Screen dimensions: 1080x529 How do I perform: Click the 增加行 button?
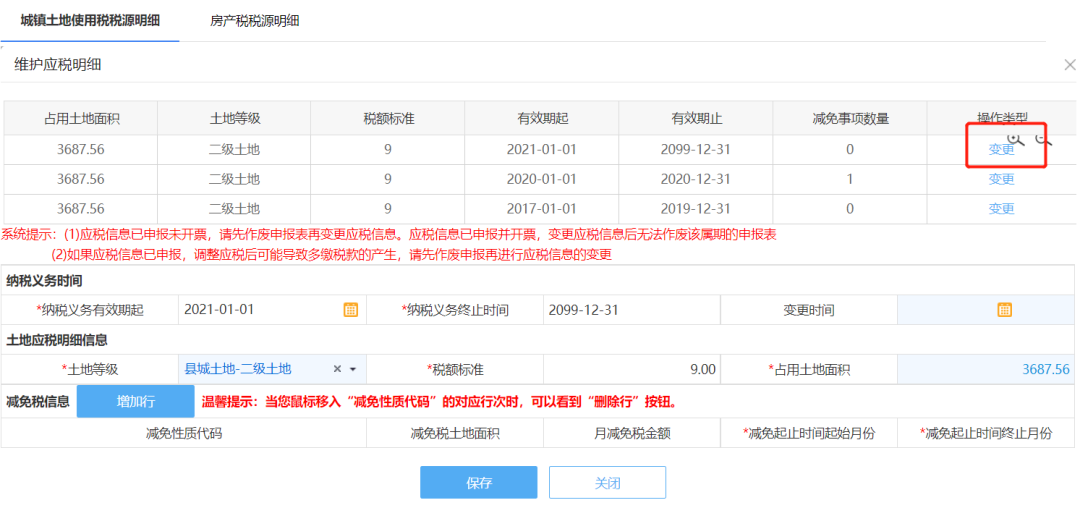(136, 402)
